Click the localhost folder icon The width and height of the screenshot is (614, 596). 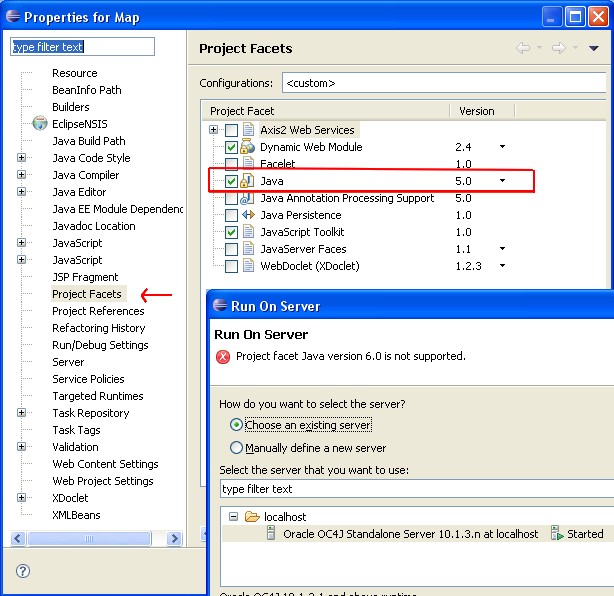click(x=251, y=517)
